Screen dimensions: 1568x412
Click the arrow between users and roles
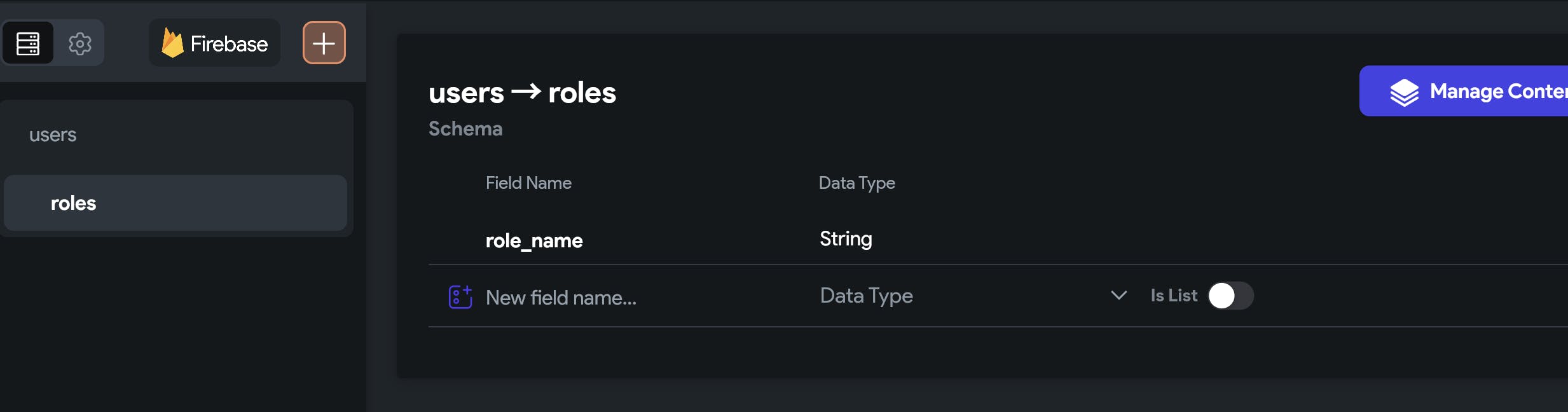click(526, 92)
